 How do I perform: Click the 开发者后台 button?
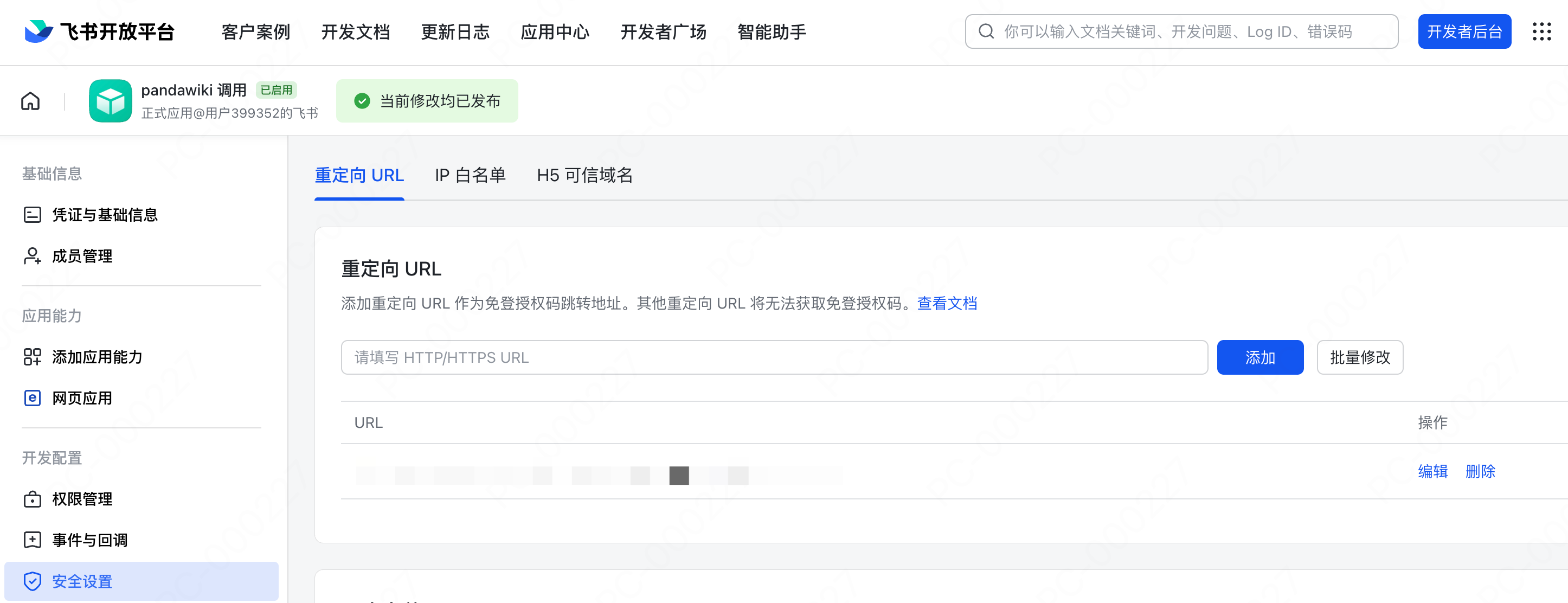(x=1464, y=31)
